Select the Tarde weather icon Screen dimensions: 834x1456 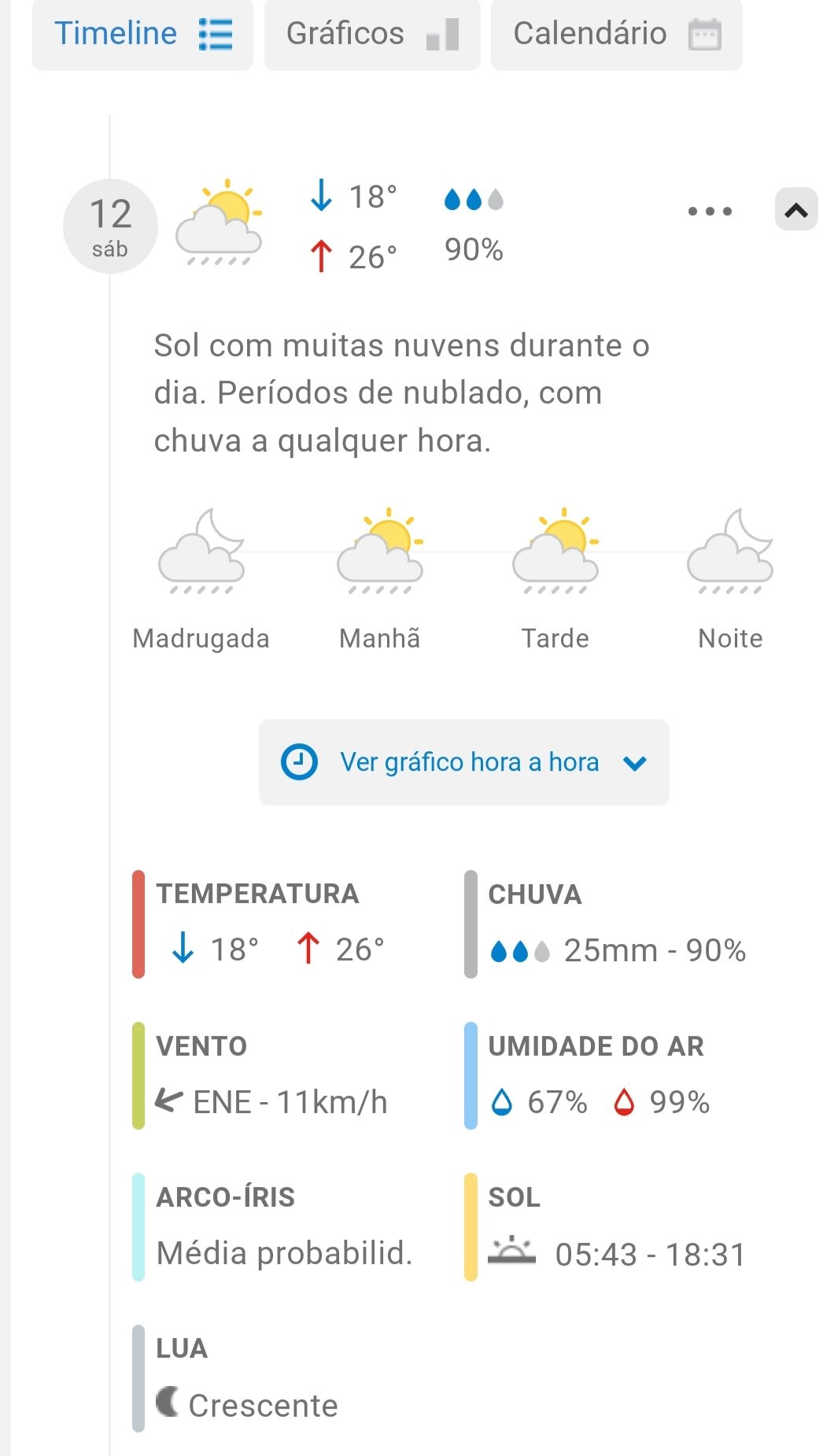[x=555, y=551]
